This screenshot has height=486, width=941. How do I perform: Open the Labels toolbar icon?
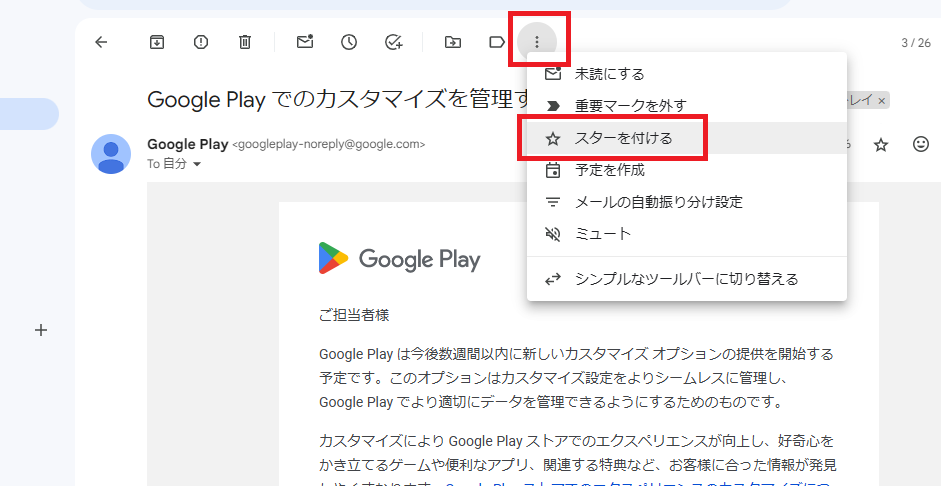497,42
